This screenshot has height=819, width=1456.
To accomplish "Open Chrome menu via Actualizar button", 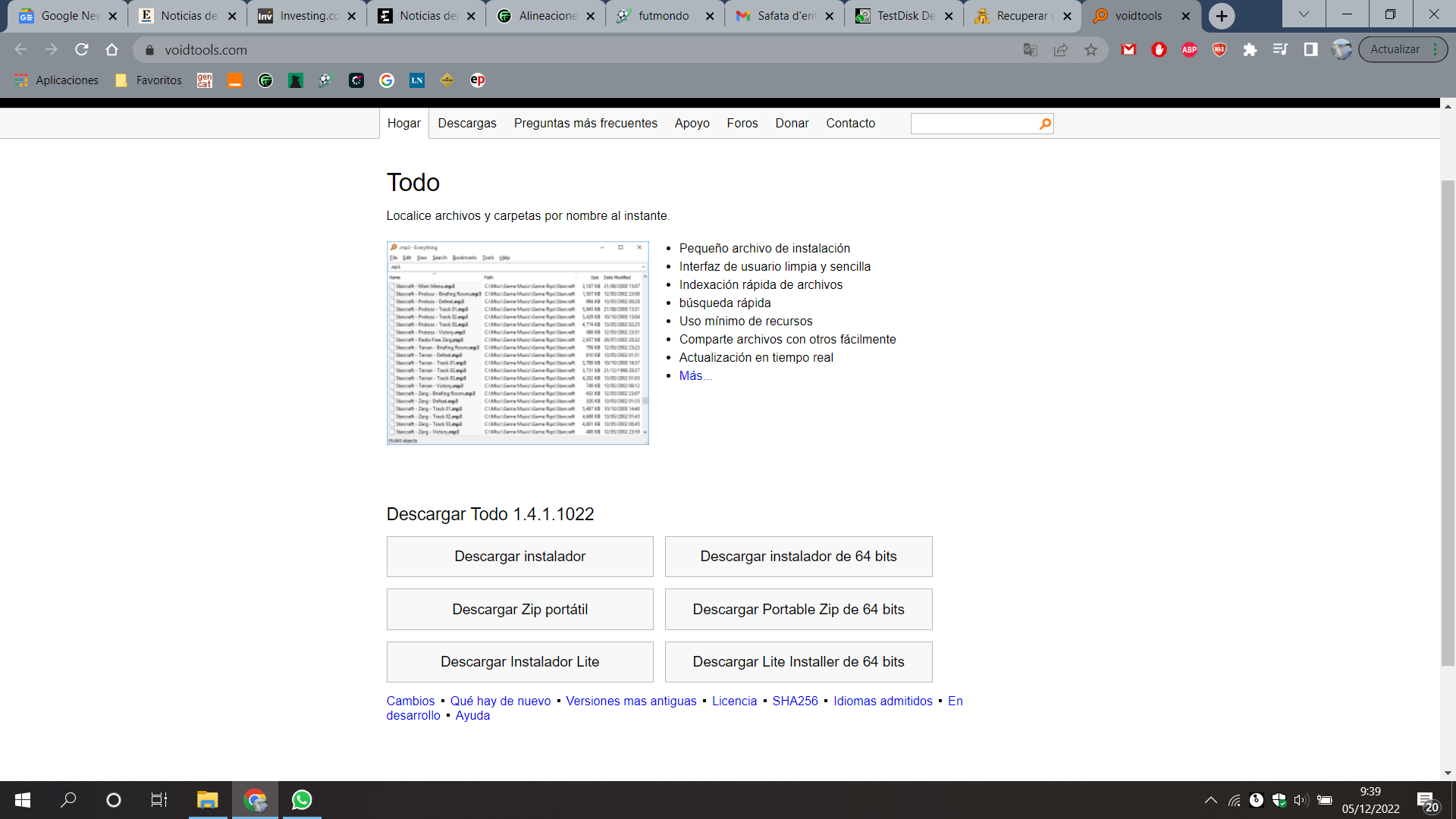I will pyautogui.click(x=1403, y=49).
